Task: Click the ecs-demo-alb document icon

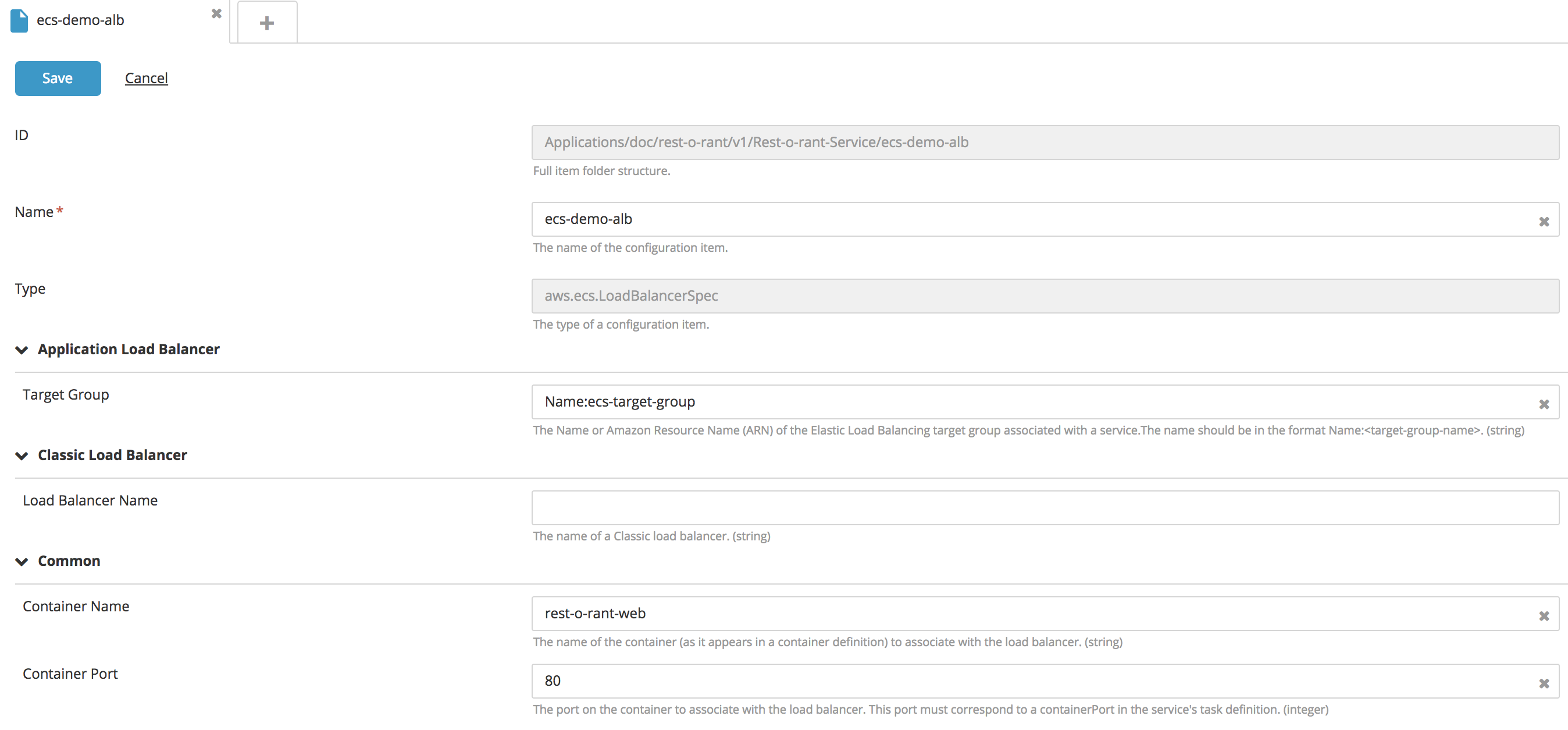Action: pos(19,21)
